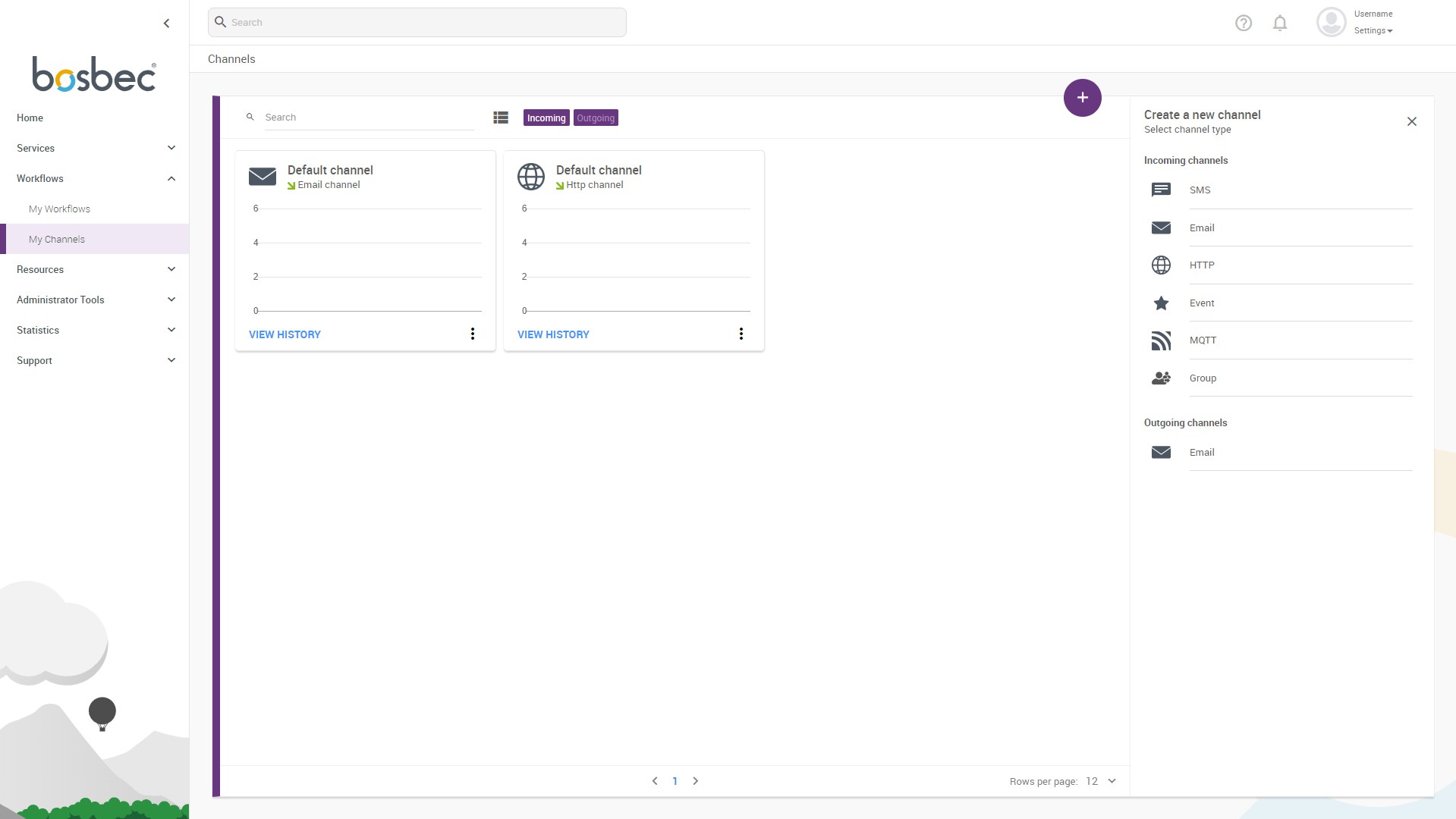Screen dimensions: 1456x819
Task: Click the Username label
Action: coord(1373,14)
